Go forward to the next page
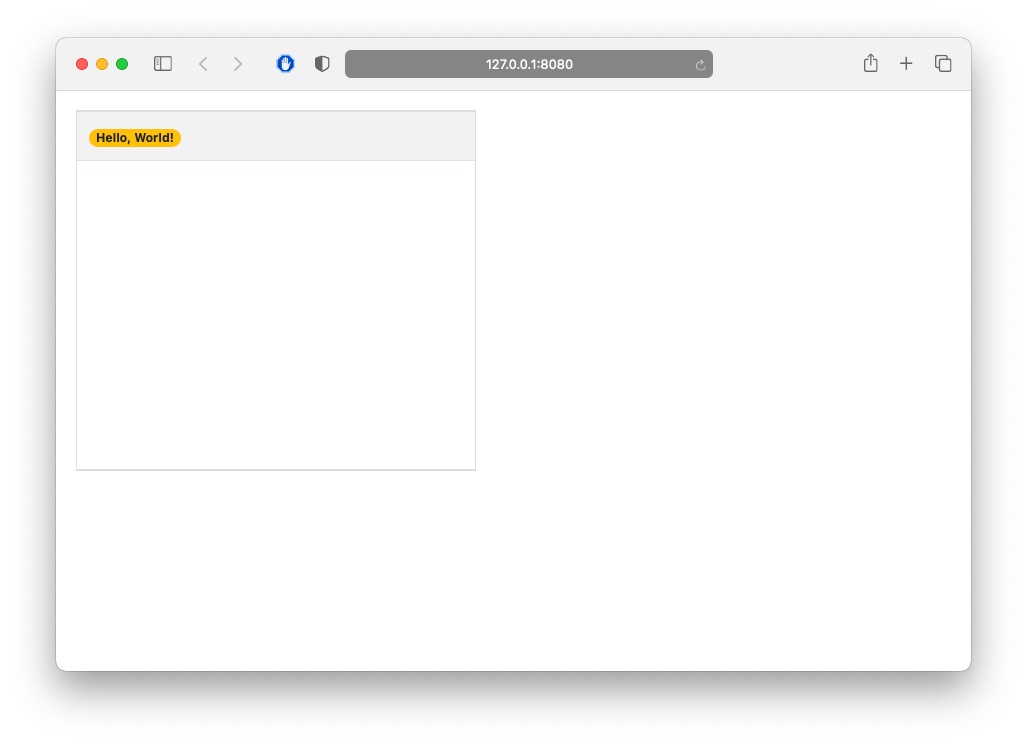This screenshot has width=1027, height=745. pyautogui.click(x=238, y=64)
